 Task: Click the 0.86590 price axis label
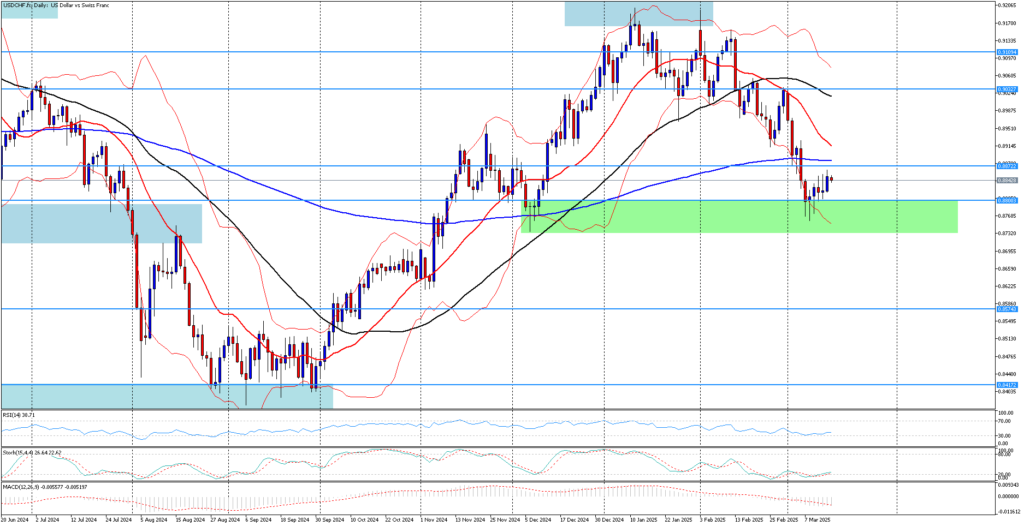click(x=1006, y=269)
